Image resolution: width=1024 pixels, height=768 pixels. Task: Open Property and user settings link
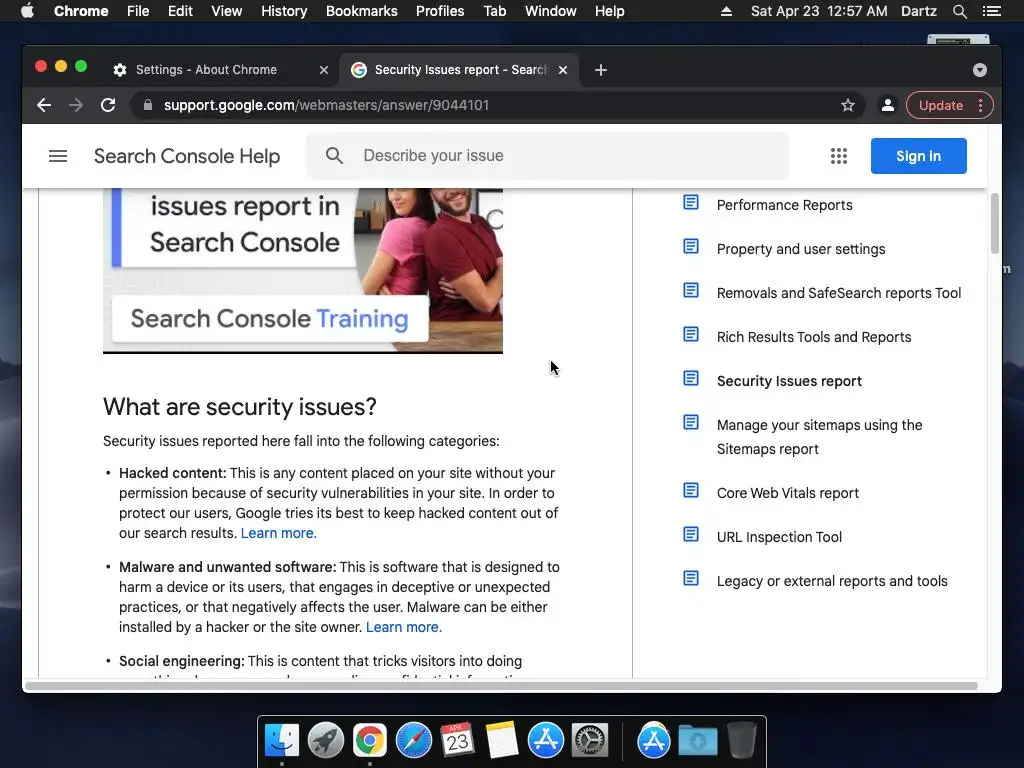point(801,249)
